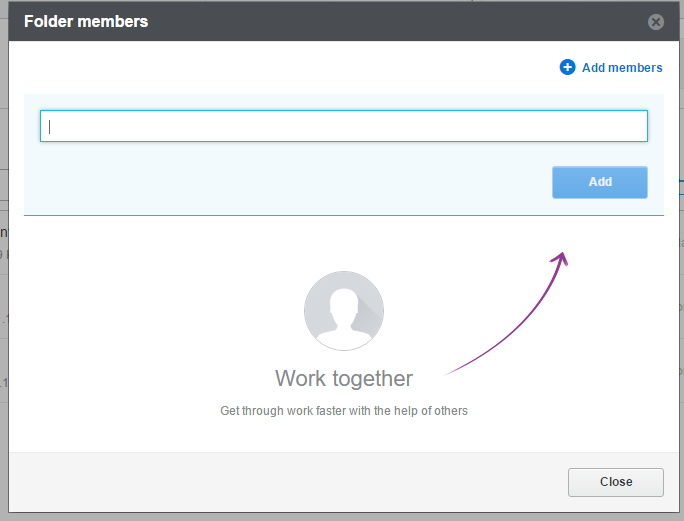The image size is (684, 521).
Task: Click the 'Get through work faster' subtitle text
Action: tap(344, 411)
